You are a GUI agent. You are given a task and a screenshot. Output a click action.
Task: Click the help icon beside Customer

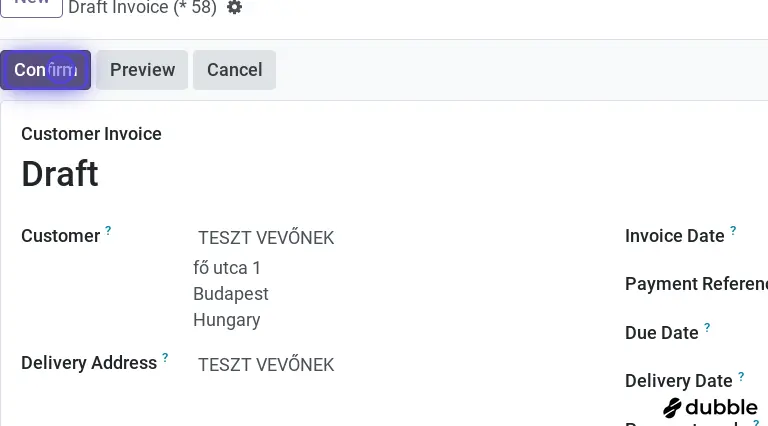(x=108, y=231)
